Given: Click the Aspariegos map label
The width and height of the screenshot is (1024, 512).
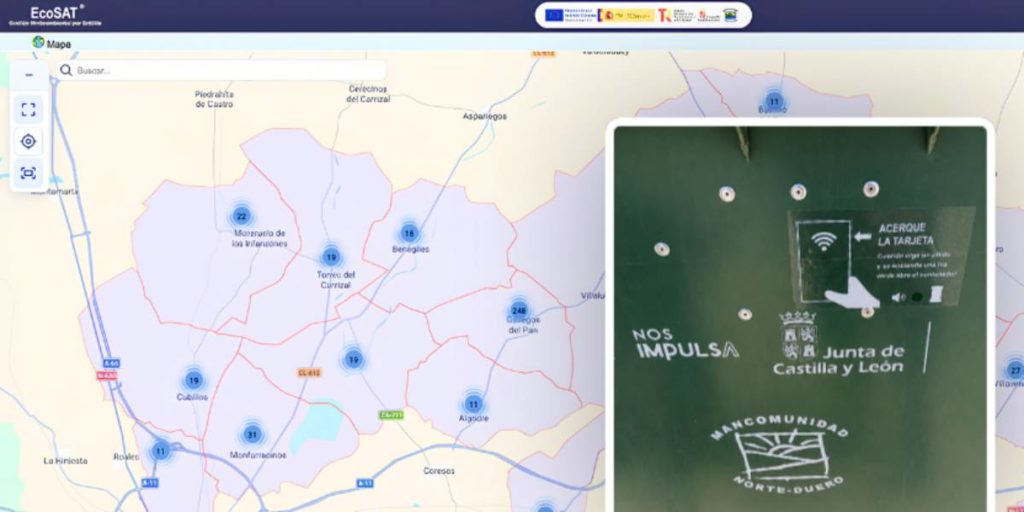Looking at the screenshot, I should tap(485, 116).
